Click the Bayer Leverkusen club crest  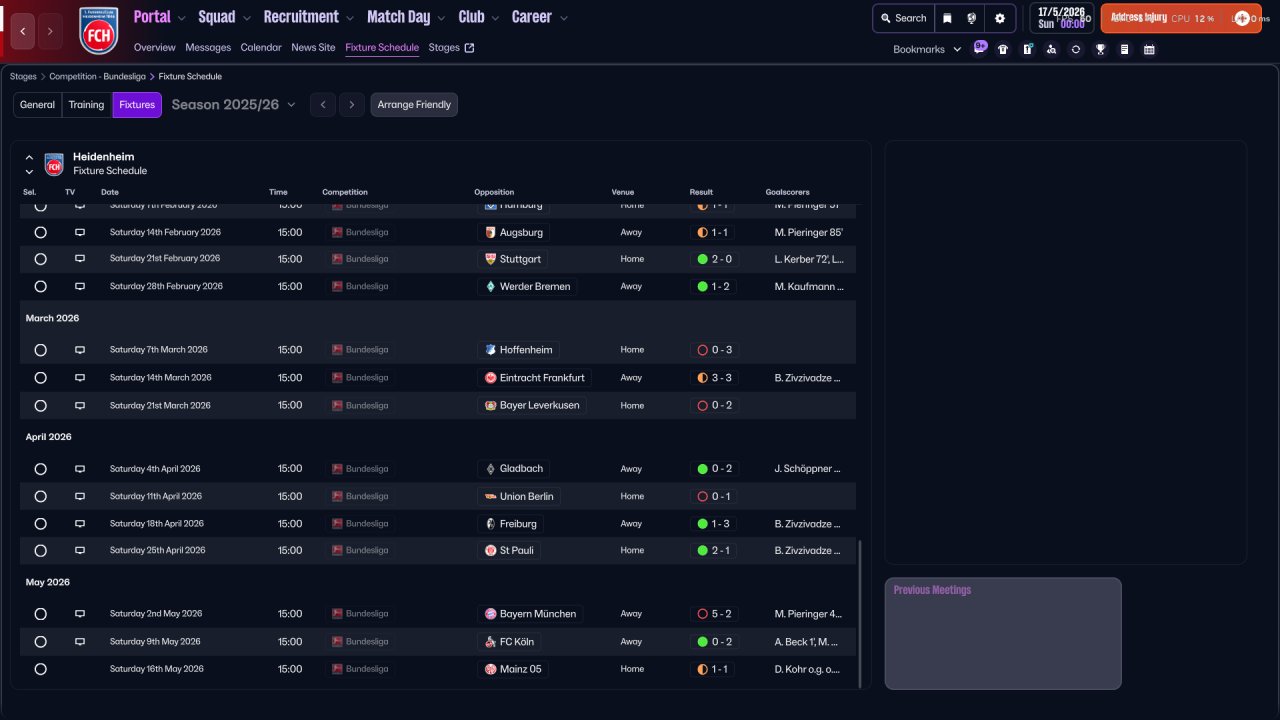pos(490,406)
